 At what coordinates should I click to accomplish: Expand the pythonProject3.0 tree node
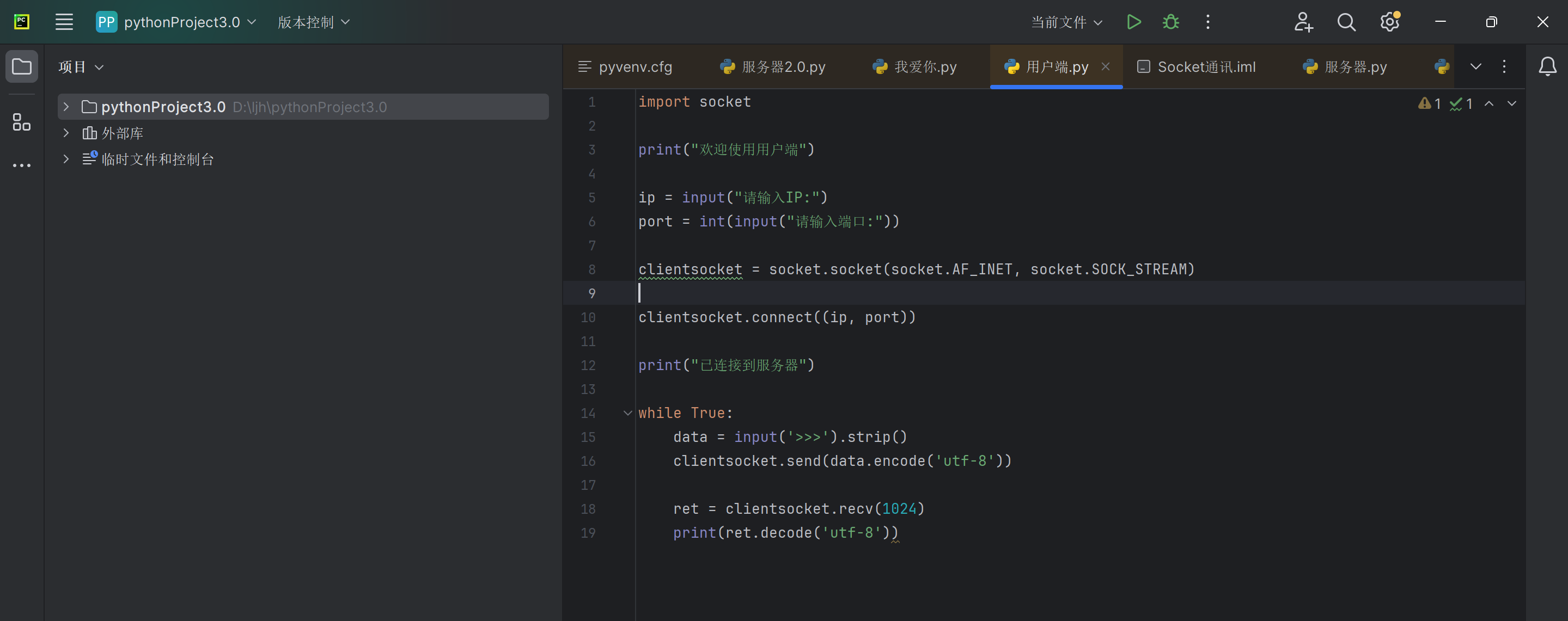click(x=66, y=107)
